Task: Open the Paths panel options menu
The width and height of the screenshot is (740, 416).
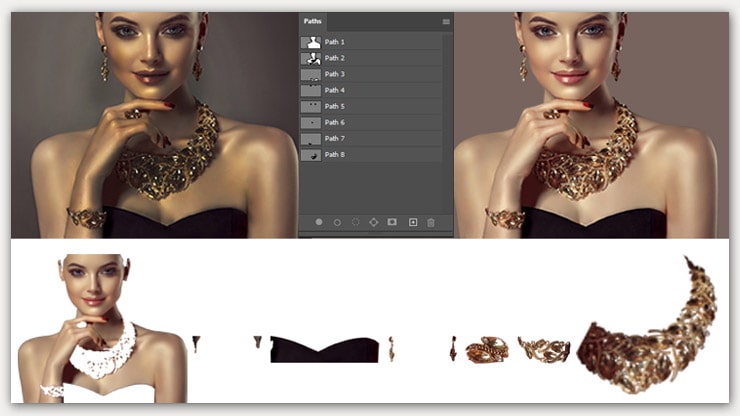Action: click(x=445, y=21)
